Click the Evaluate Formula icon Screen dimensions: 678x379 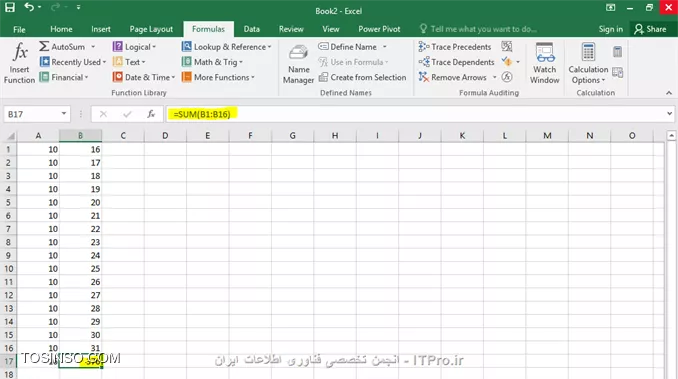point(507,77)
